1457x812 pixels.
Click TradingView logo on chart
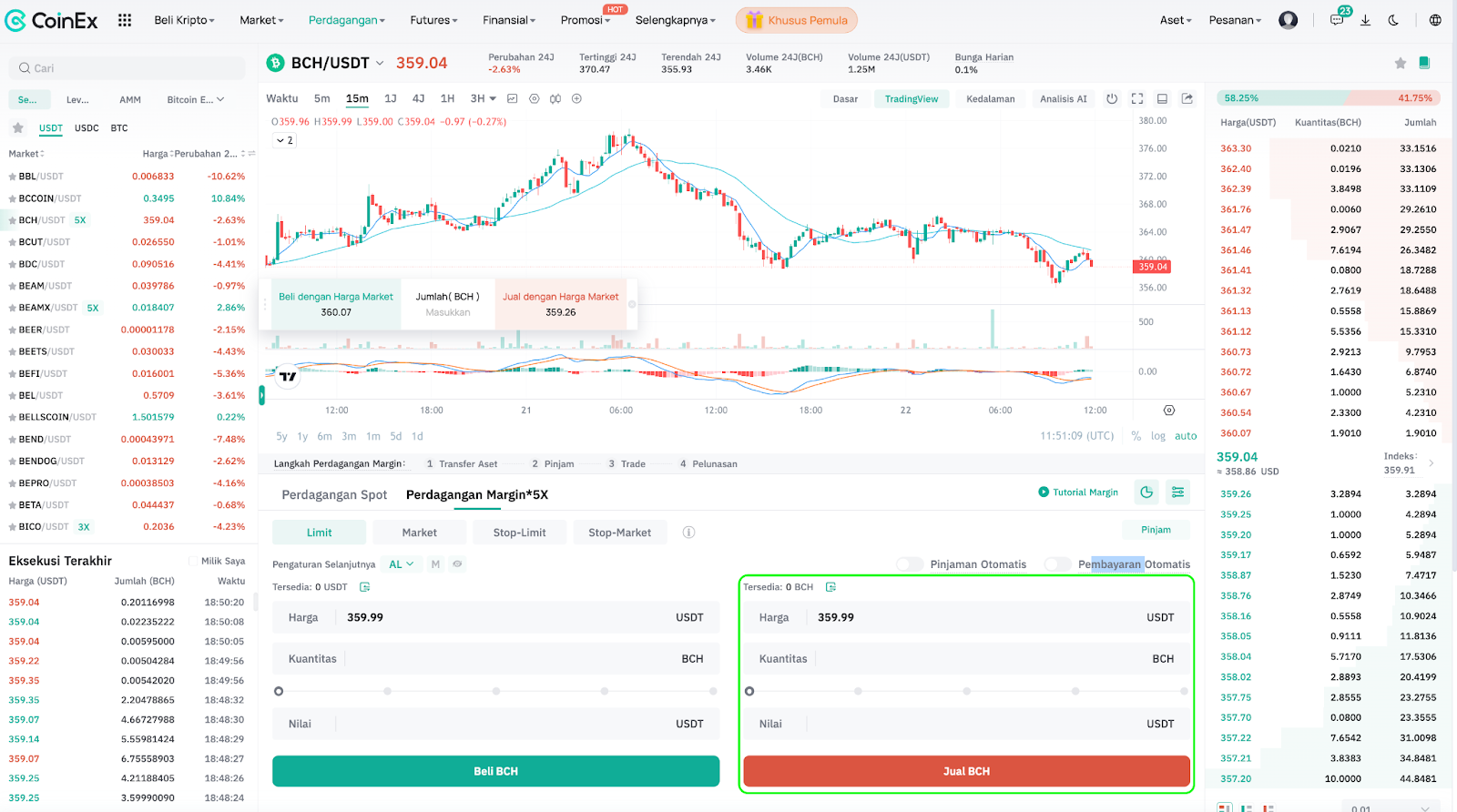(288, 376)
